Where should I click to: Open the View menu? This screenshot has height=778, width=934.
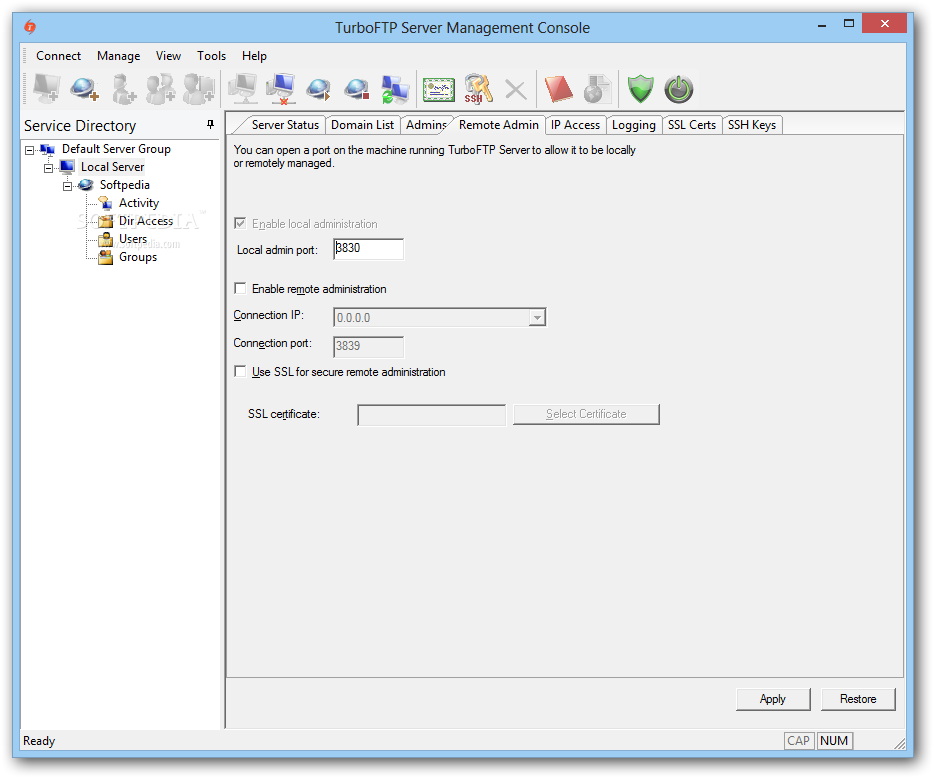168,55
